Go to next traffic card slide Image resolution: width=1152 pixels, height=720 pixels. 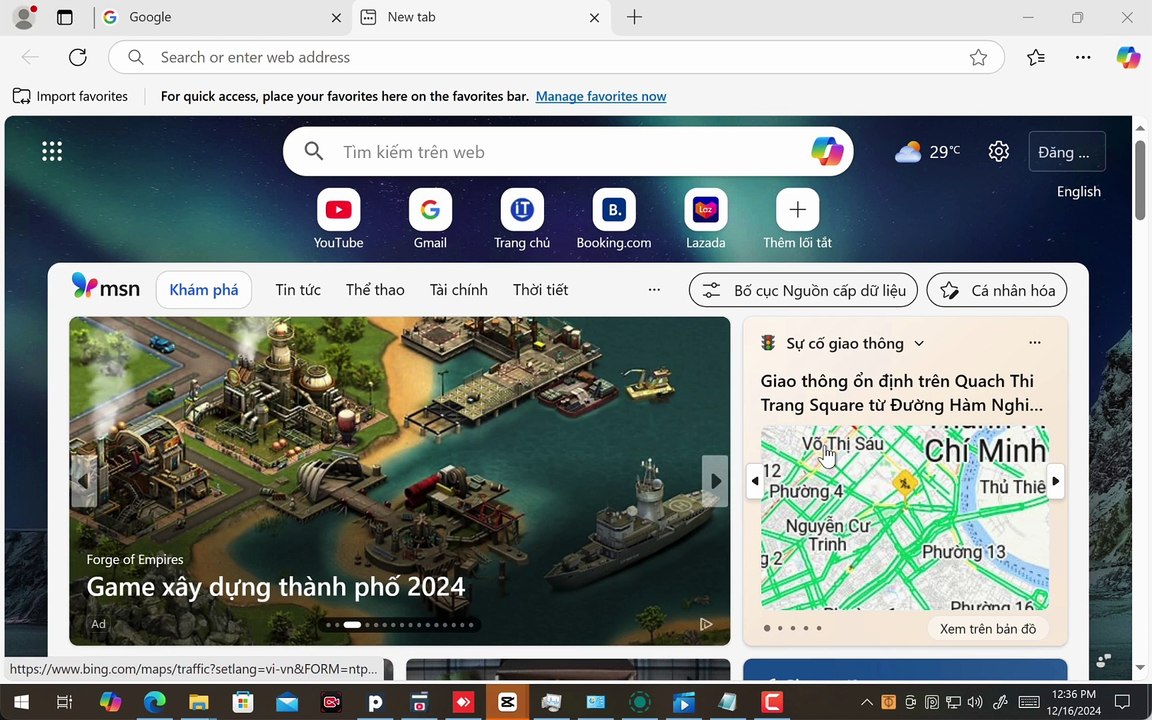tap(1056, 481)
